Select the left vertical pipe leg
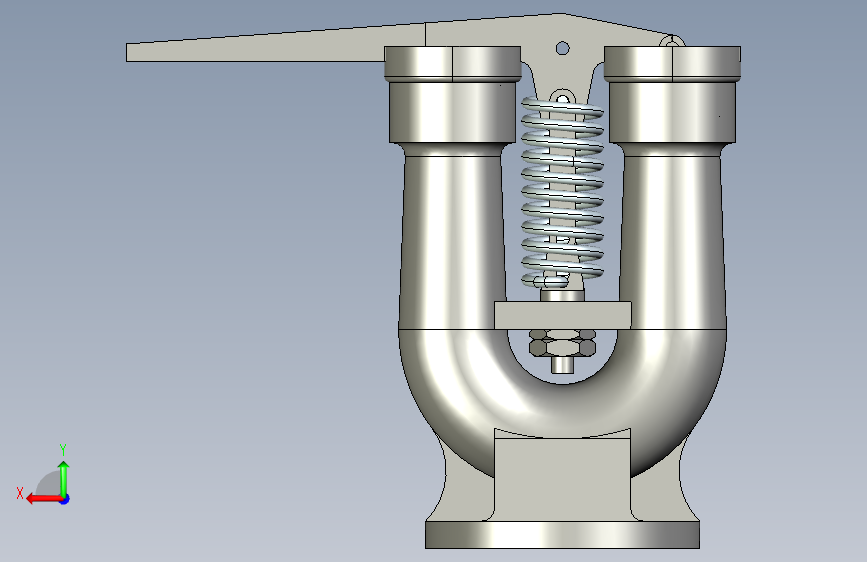Image resolution: width=867 pixels, height=562 pixels. (452, 241)
